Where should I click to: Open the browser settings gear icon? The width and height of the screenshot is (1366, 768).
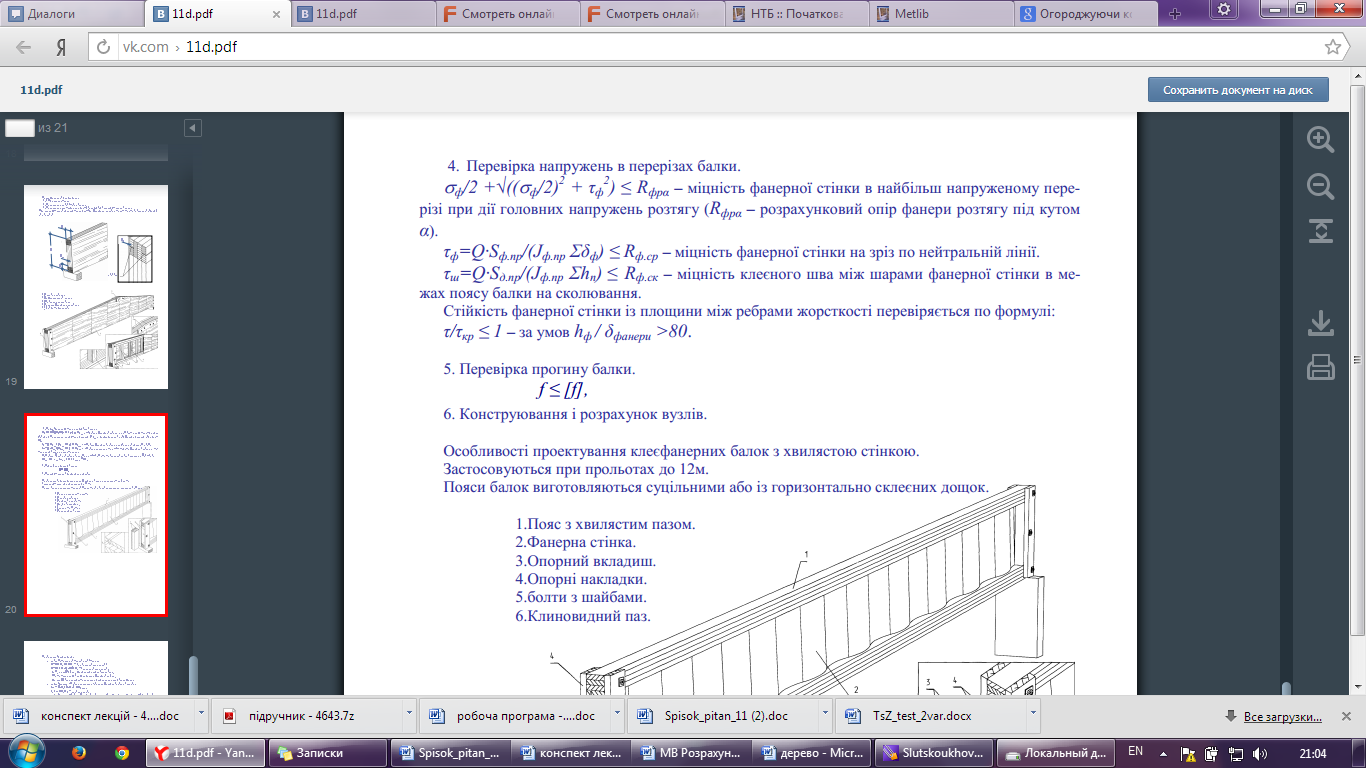[x=1222, y=9]
